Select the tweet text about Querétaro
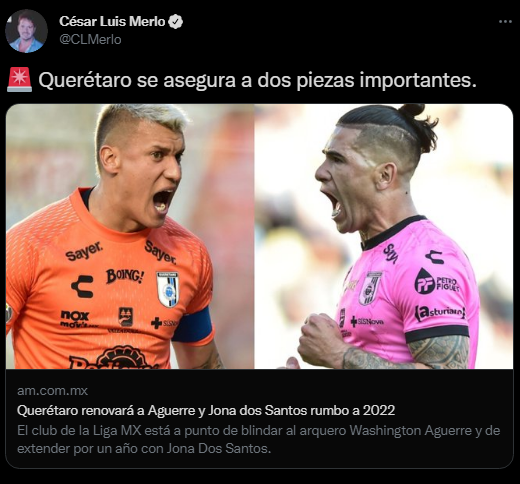The height and width of the screenshot is (484, 520). (257, 80)
